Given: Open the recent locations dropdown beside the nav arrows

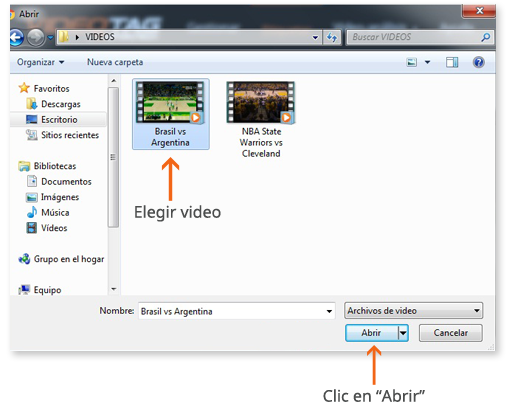Looking at the screenshot, I should pyautogui.click(x=50, y=37).
